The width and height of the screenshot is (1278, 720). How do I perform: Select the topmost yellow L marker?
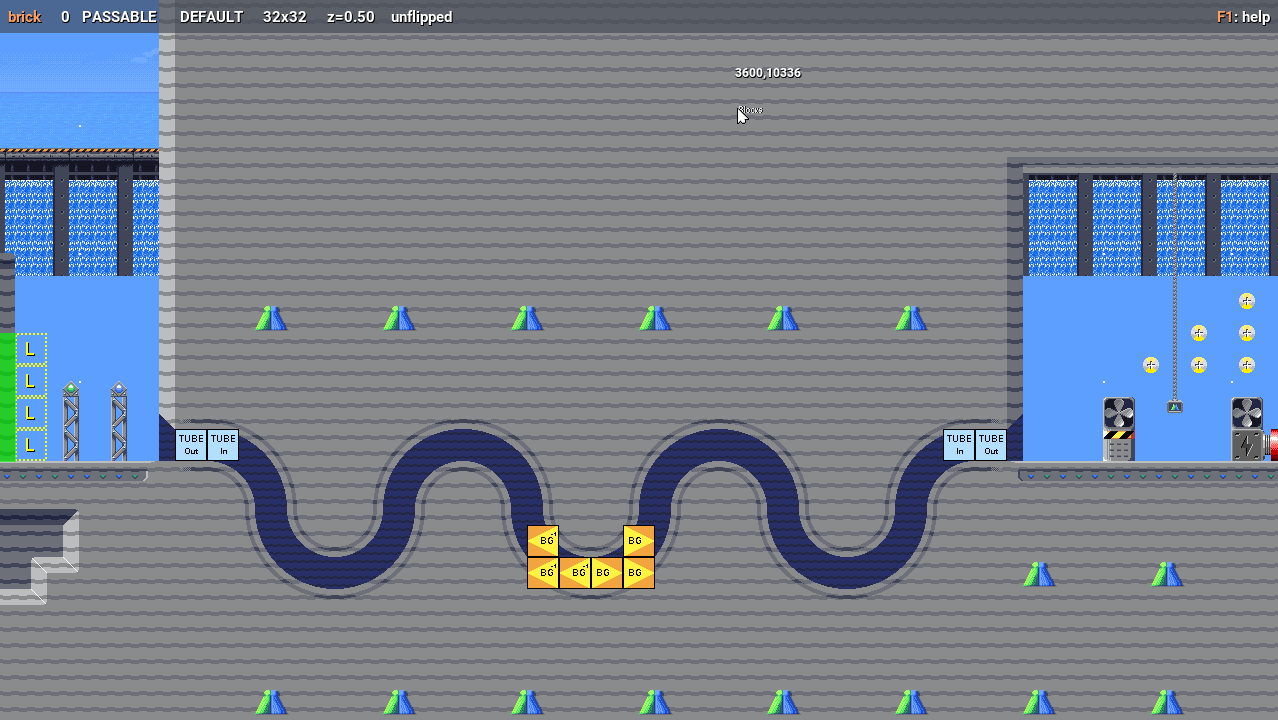pyautogui.click(x=31, y=349)
